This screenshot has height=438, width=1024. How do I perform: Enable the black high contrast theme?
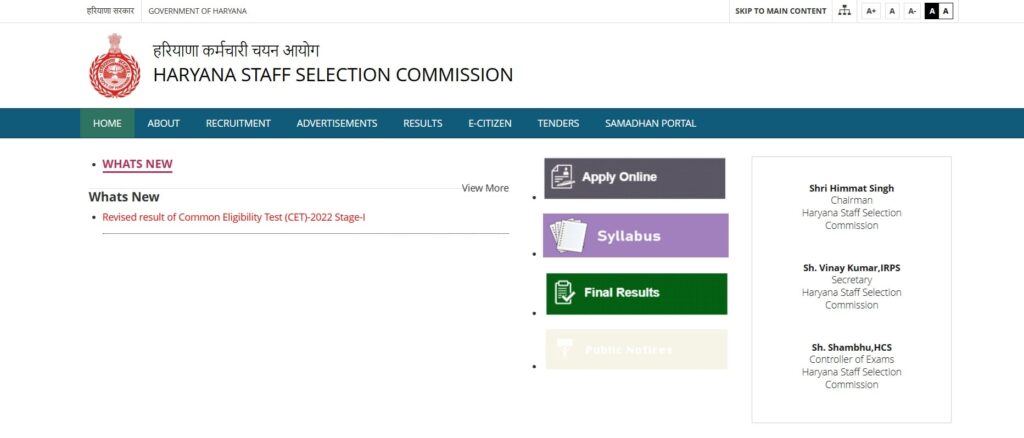[x=932, y=11]
